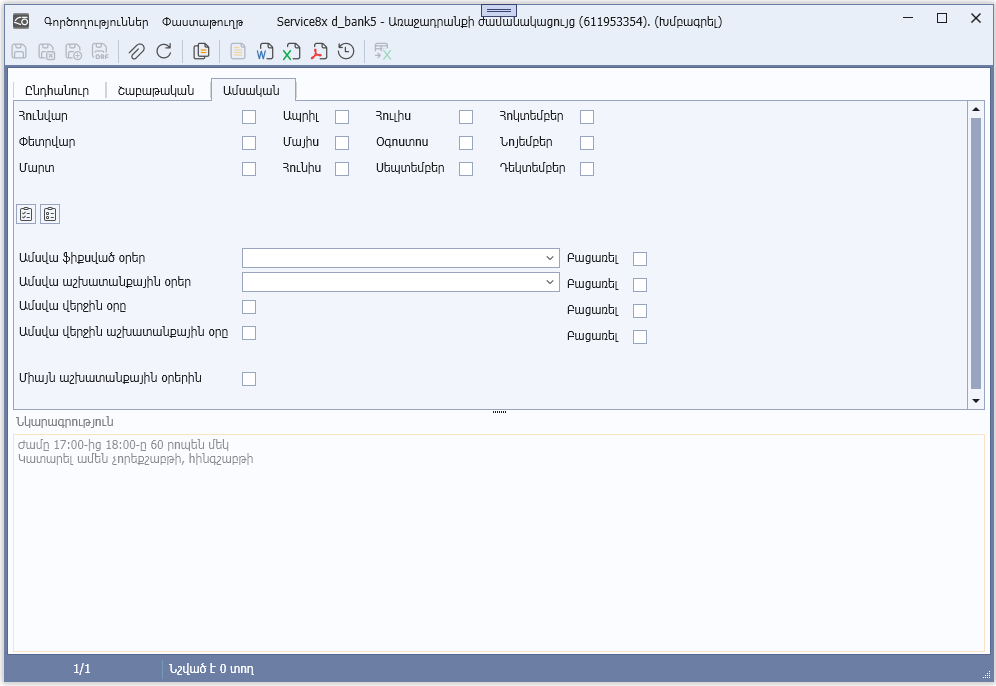Check the Հունվար month checkbox

click(249, 117)
